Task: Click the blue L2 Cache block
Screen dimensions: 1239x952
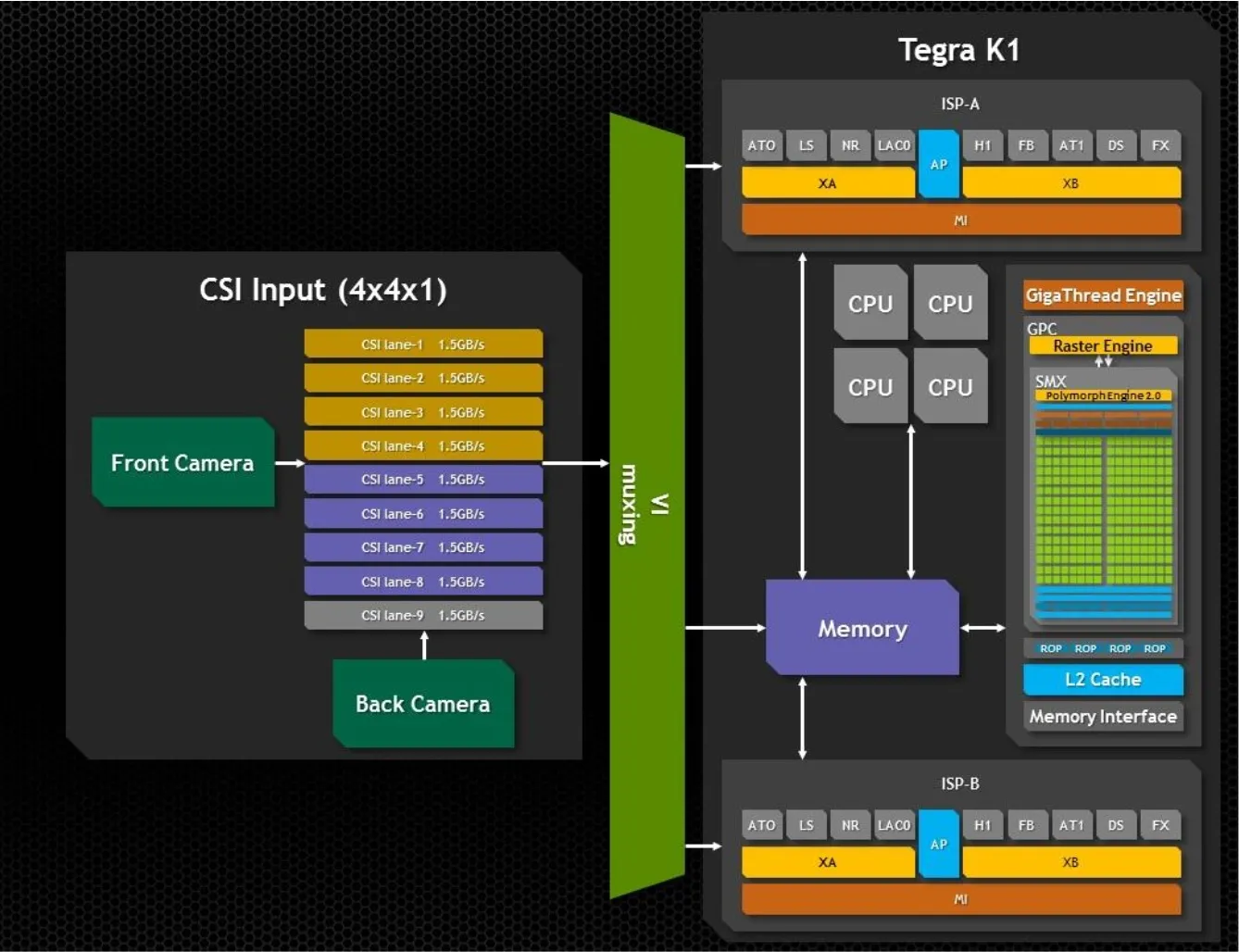Action: 1103,679
